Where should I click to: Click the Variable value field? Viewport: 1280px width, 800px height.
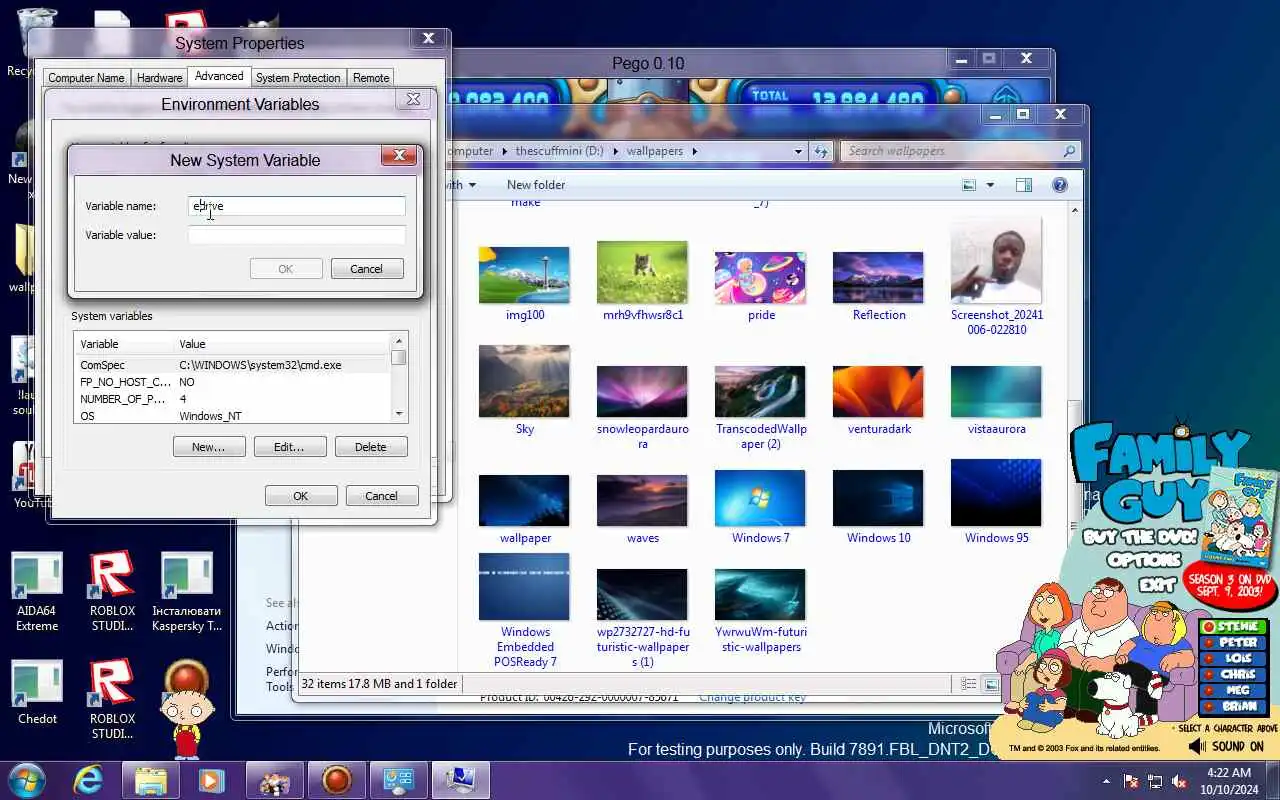[x=297, y=235]
